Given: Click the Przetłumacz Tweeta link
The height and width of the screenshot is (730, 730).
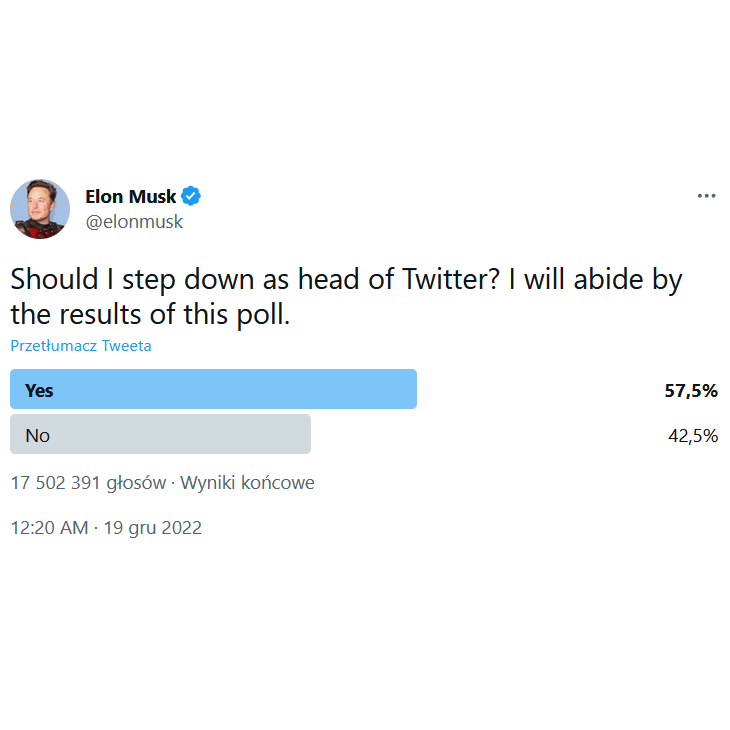Looking at the screenshot, I should click(x=81, y=346).
